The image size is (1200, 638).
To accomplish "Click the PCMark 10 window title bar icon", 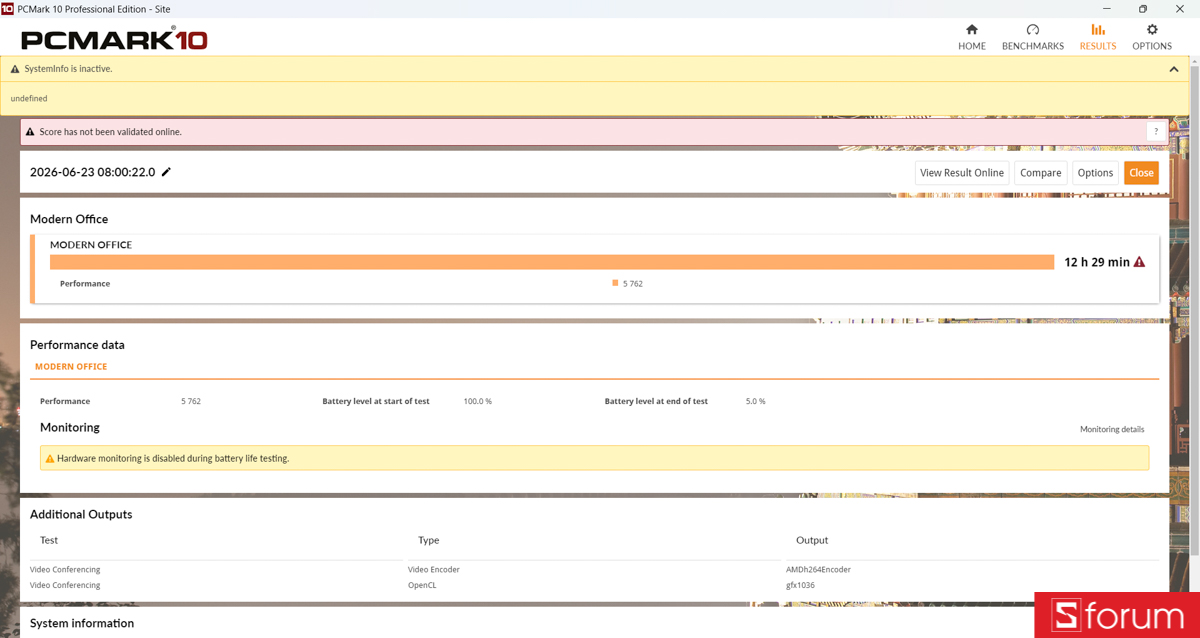I will pos(8,8).
